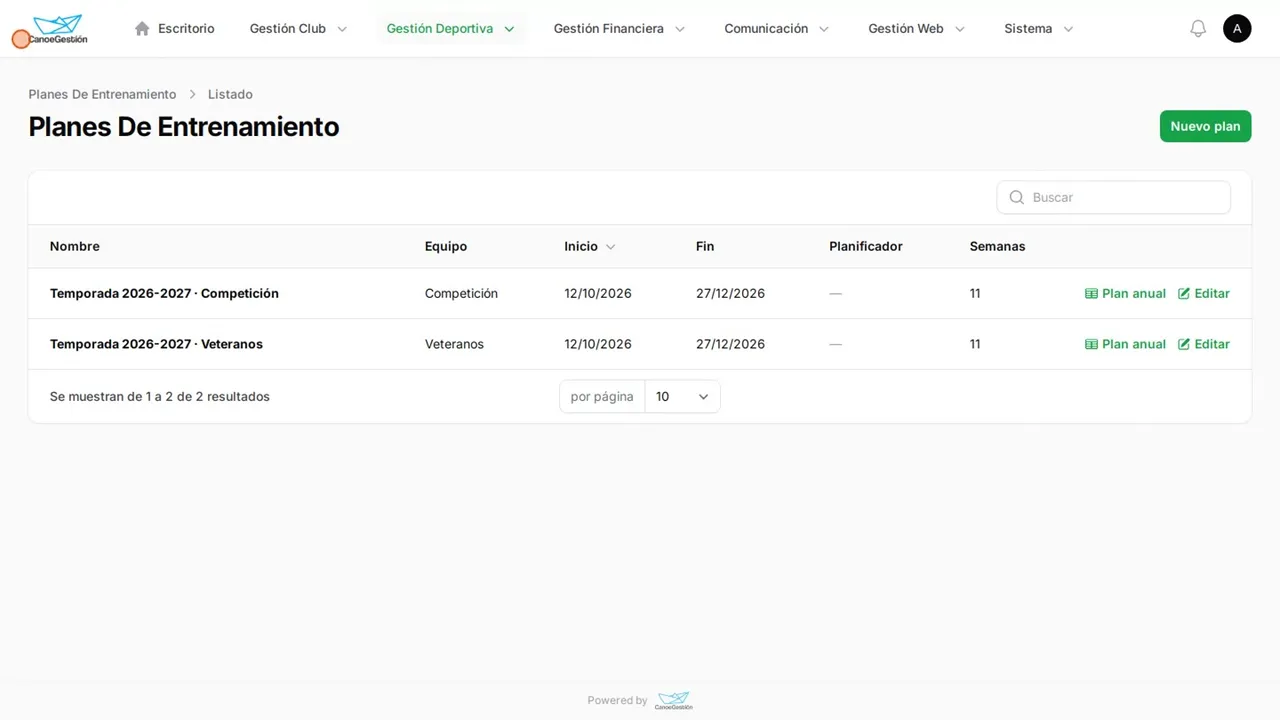Select the row name Temporada 2026-2027 · Competición

point(164,294)
